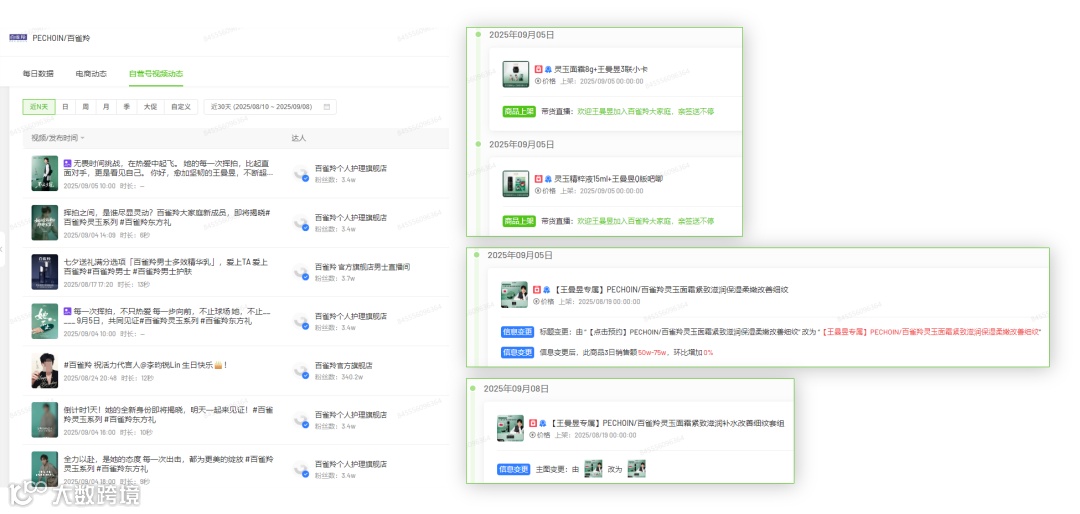The height and width of the screenshot is (514, 1080).
Task: Open thumbnail of 倒计时1天 video
Action: click(45, 420)
